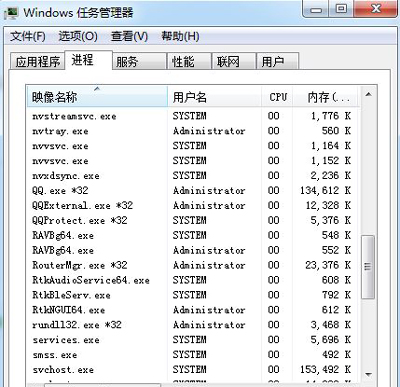Select the RouterMgr.exe *32 process

click(193, 265)
